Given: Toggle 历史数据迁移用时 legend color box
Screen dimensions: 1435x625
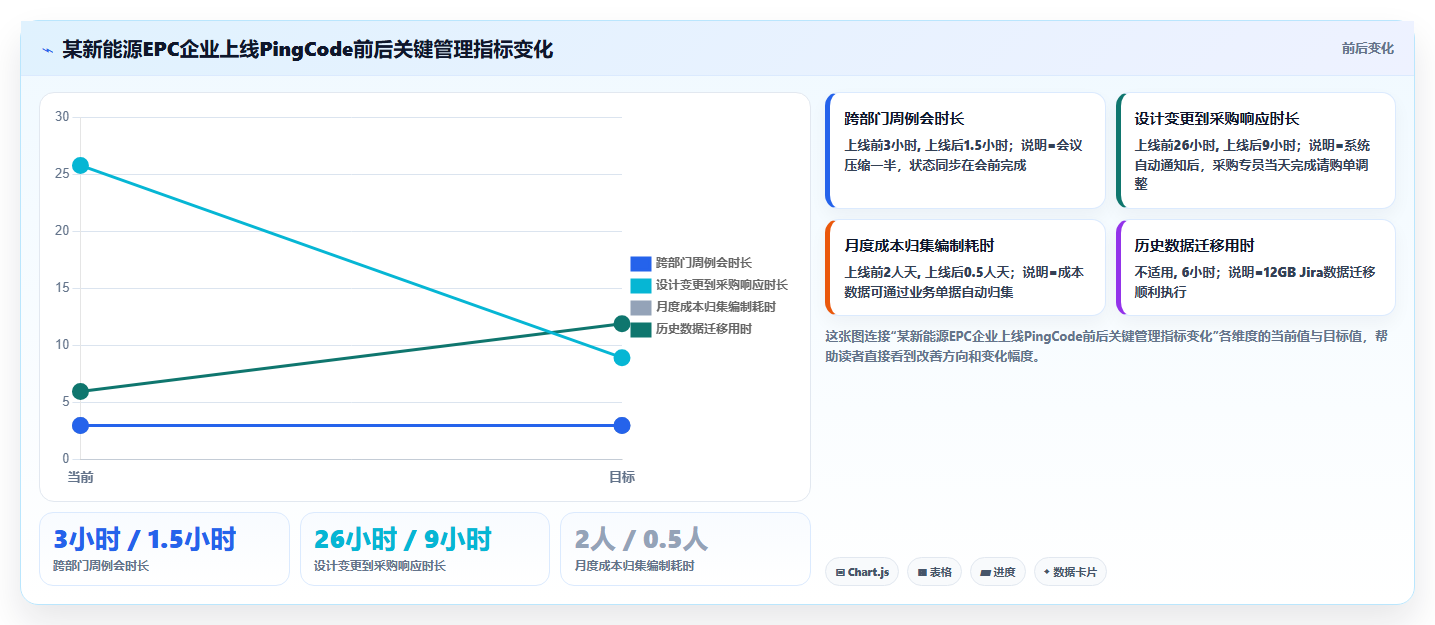Looking at the screenshot, I should [x=641, y=329].
